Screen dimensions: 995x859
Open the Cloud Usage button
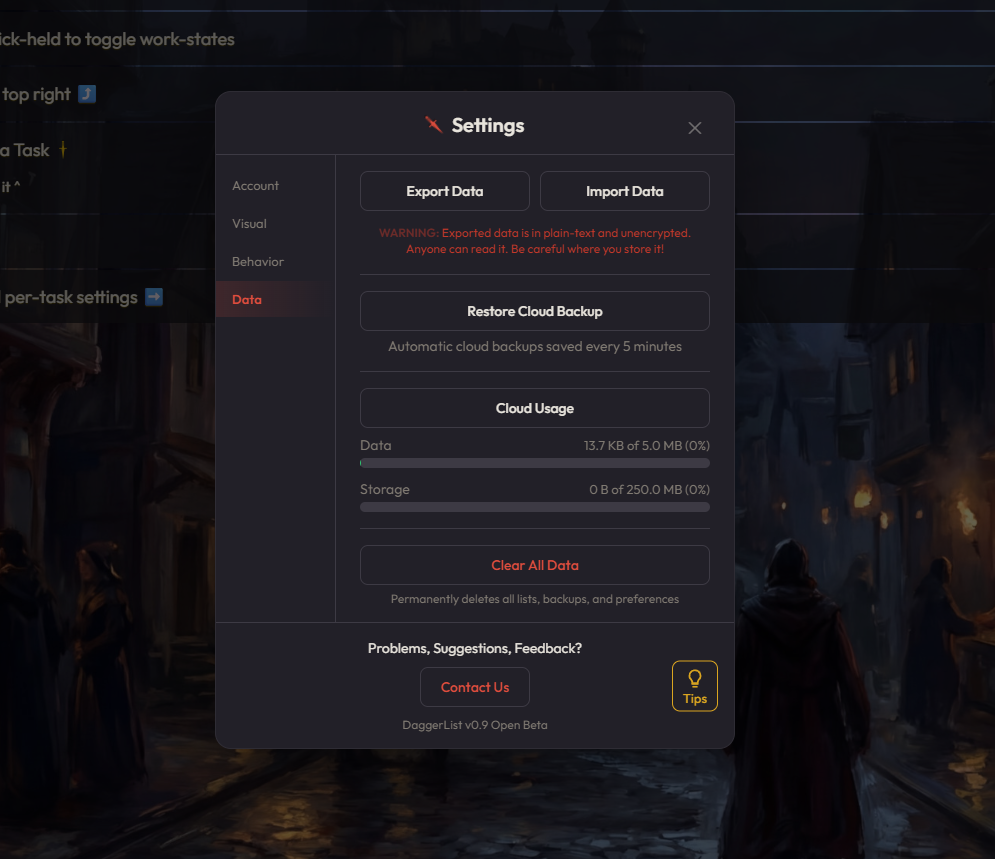535,408
